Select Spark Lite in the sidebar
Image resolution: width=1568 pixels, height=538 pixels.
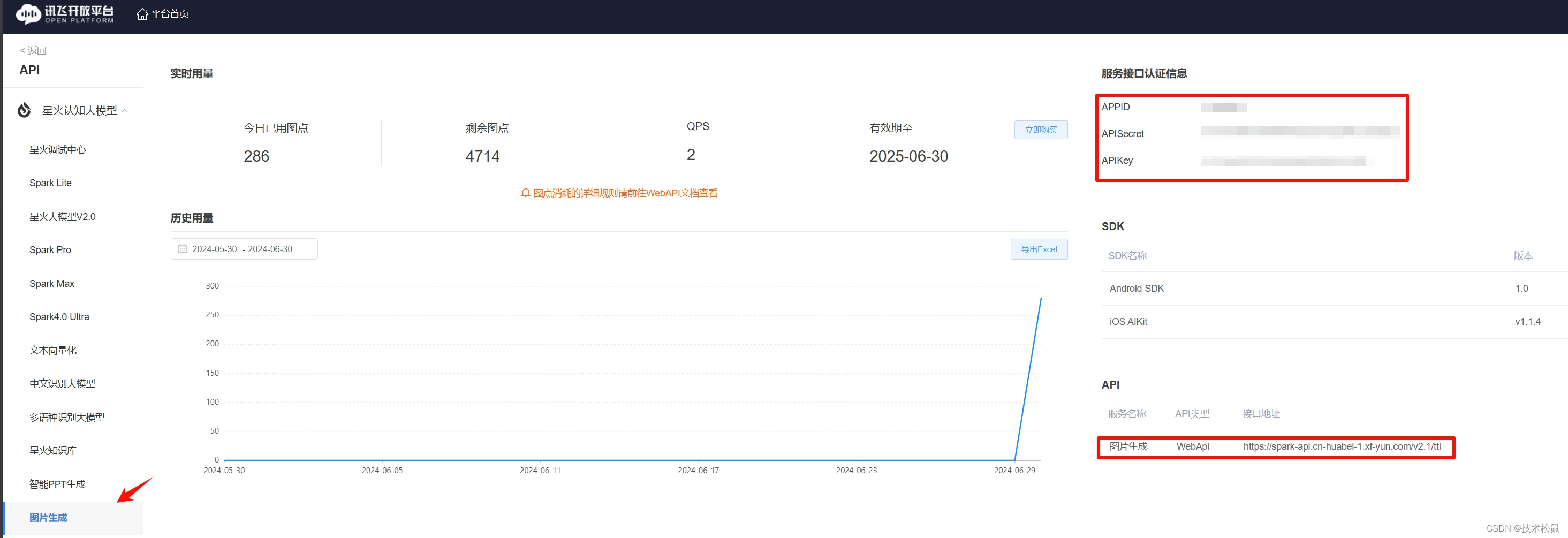pos(50,183)
